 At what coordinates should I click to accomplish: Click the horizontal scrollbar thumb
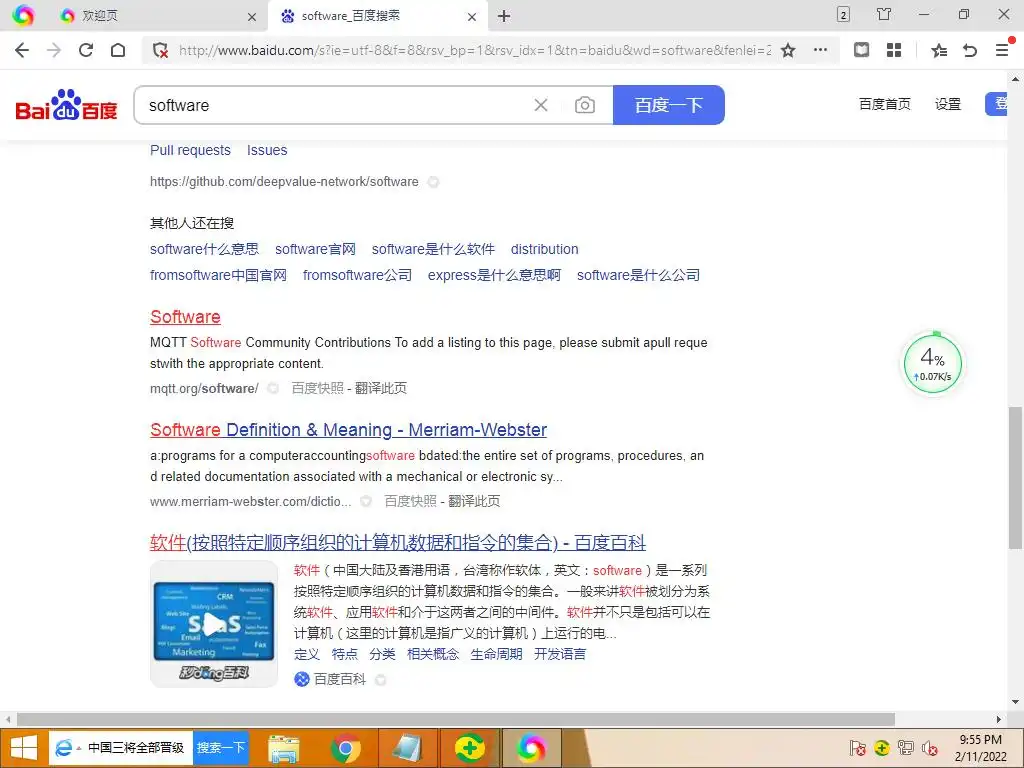click(456, 719)
